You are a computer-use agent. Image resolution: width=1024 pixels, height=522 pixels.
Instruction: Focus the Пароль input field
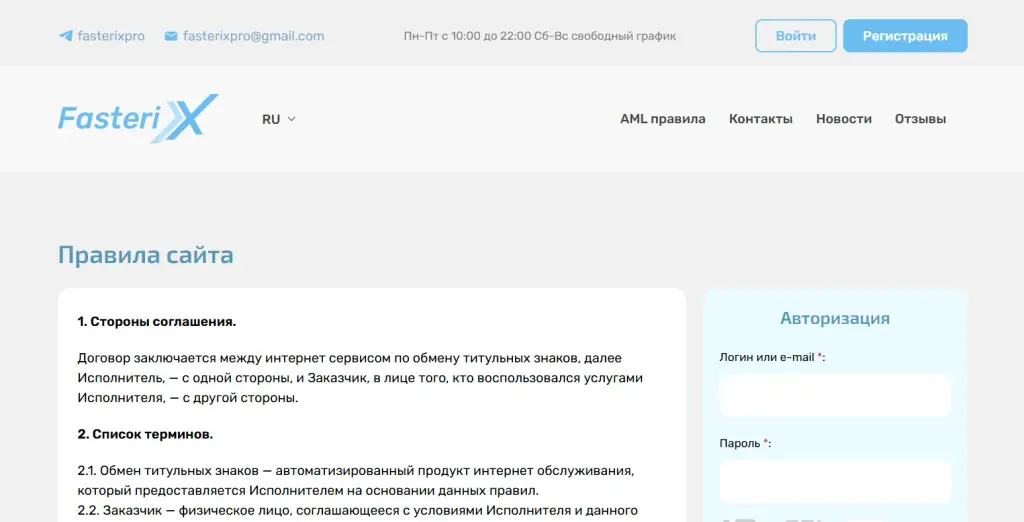tap(835, 481)
